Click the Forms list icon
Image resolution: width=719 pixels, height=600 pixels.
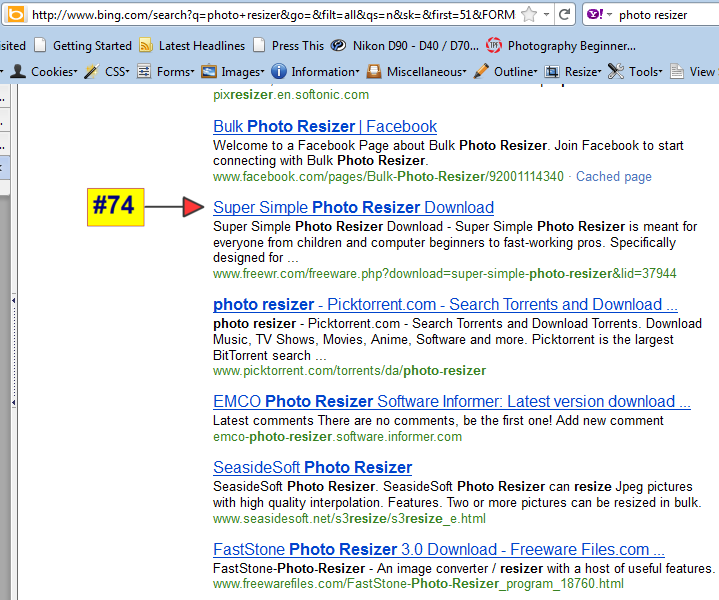pyautogui.click(x=144, y=72)
